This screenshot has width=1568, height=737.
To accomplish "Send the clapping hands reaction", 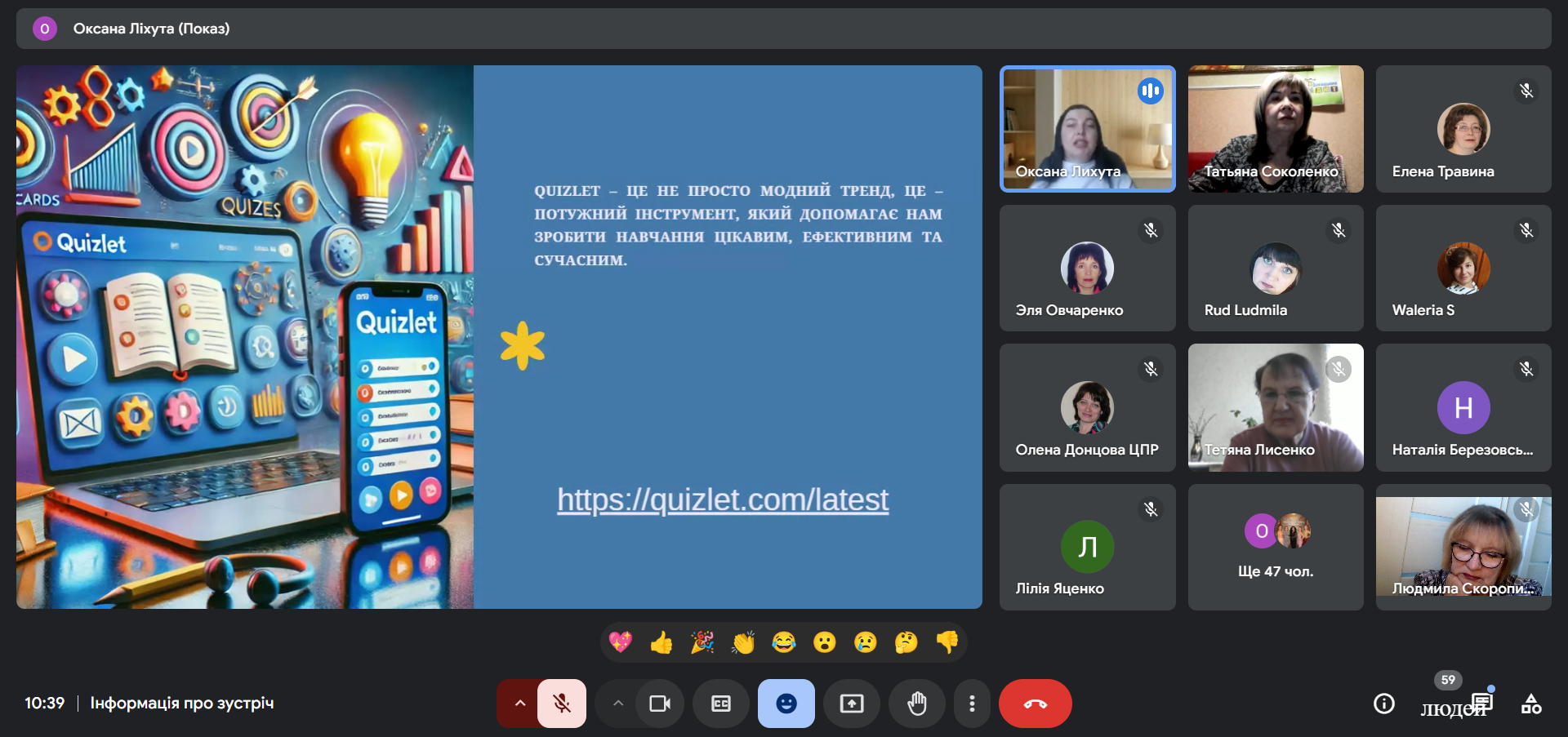I will (743, 642).
